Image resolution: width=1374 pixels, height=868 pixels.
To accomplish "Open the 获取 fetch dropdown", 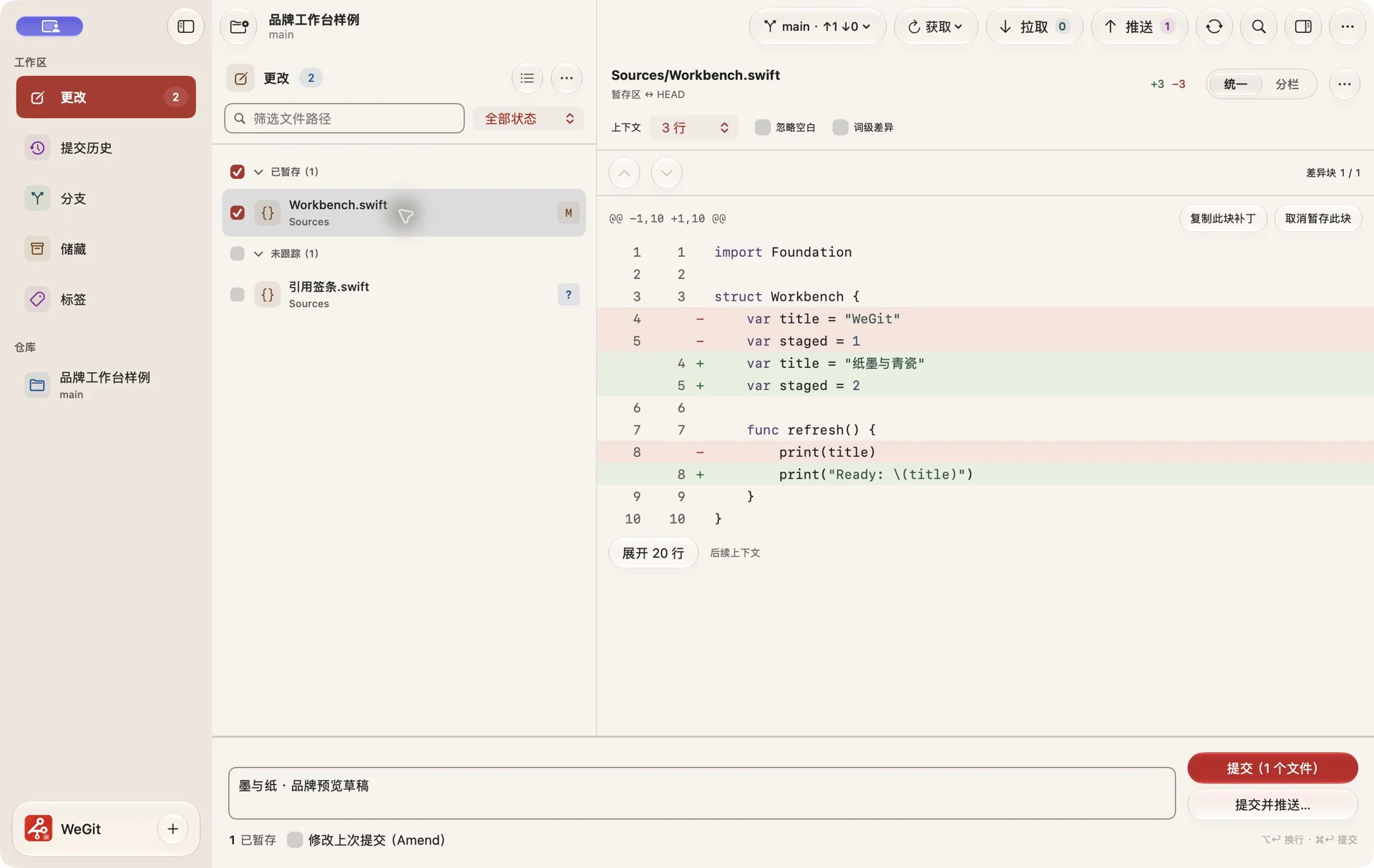I will 936,26.
